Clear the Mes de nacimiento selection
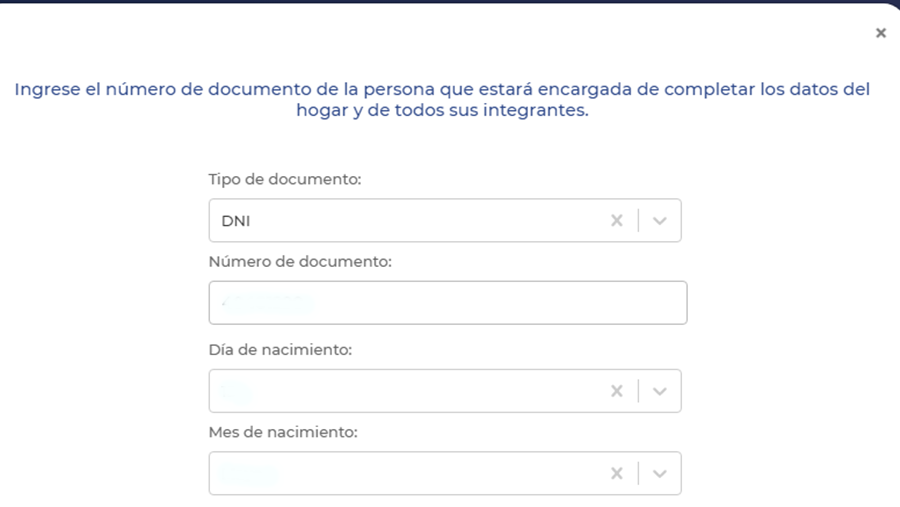 tap(617, 473)
